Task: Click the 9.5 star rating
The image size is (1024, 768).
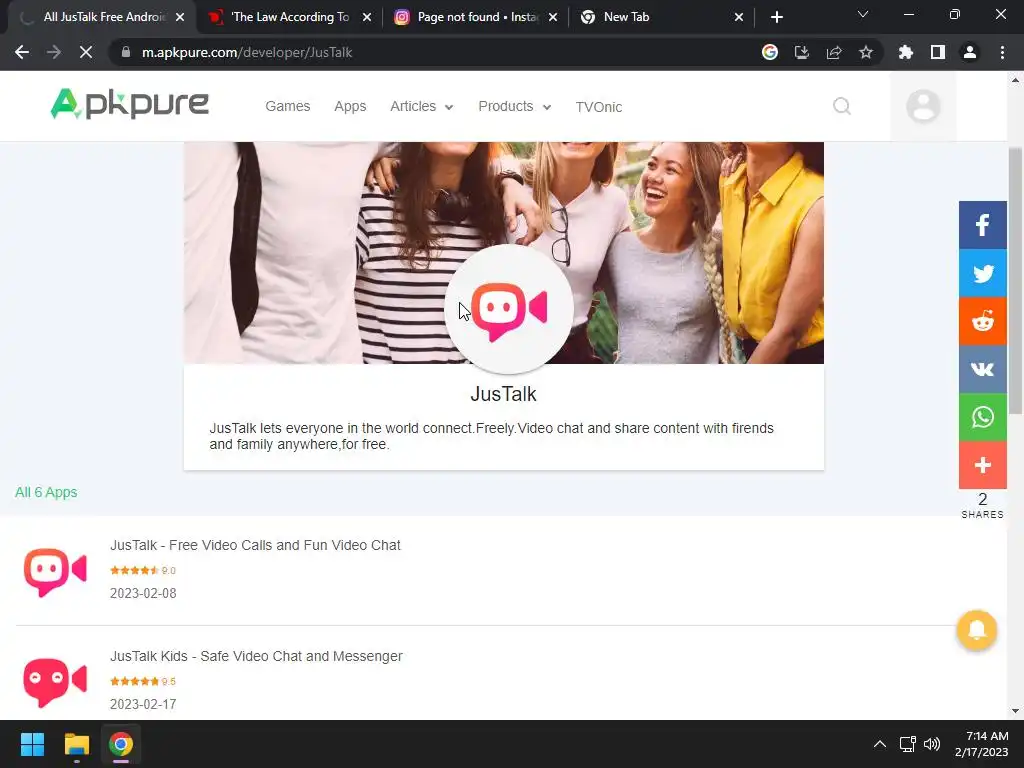Action: 142,681
